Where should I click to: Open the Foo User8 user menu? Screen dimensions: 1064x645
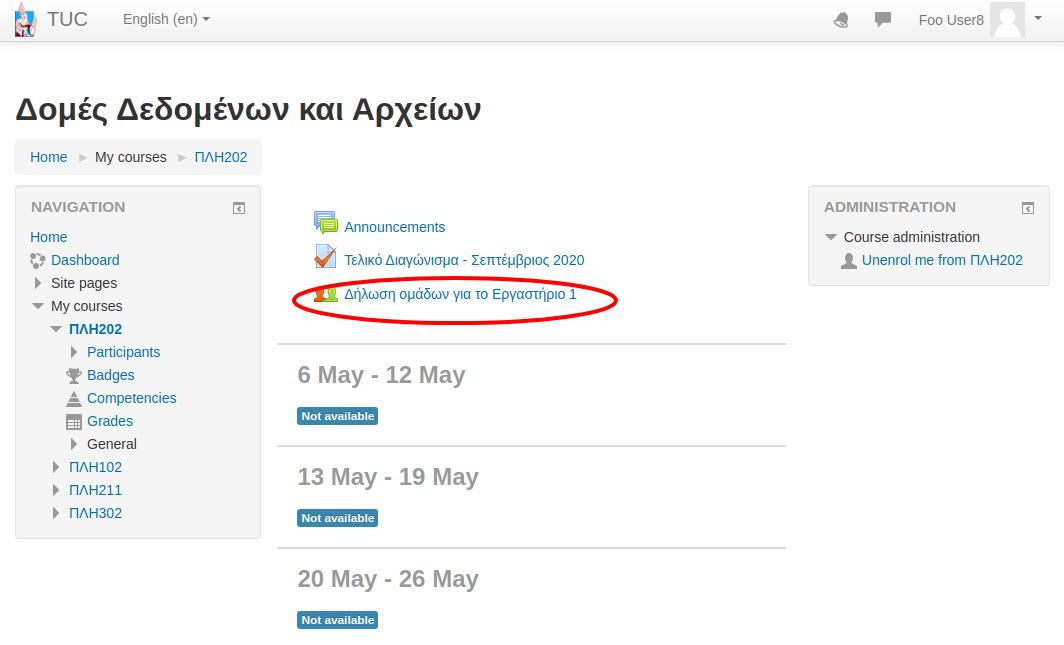coord(951,20)
